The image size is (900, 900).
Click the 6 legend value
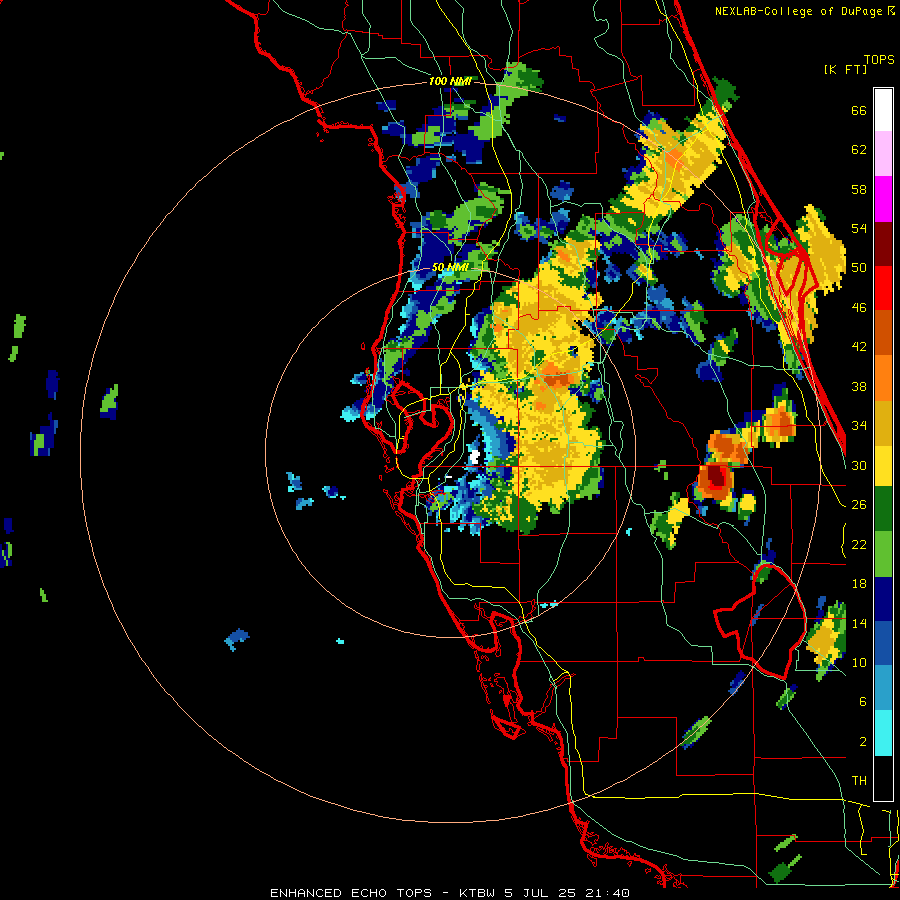pyautogui.click(x=862, y=702)
